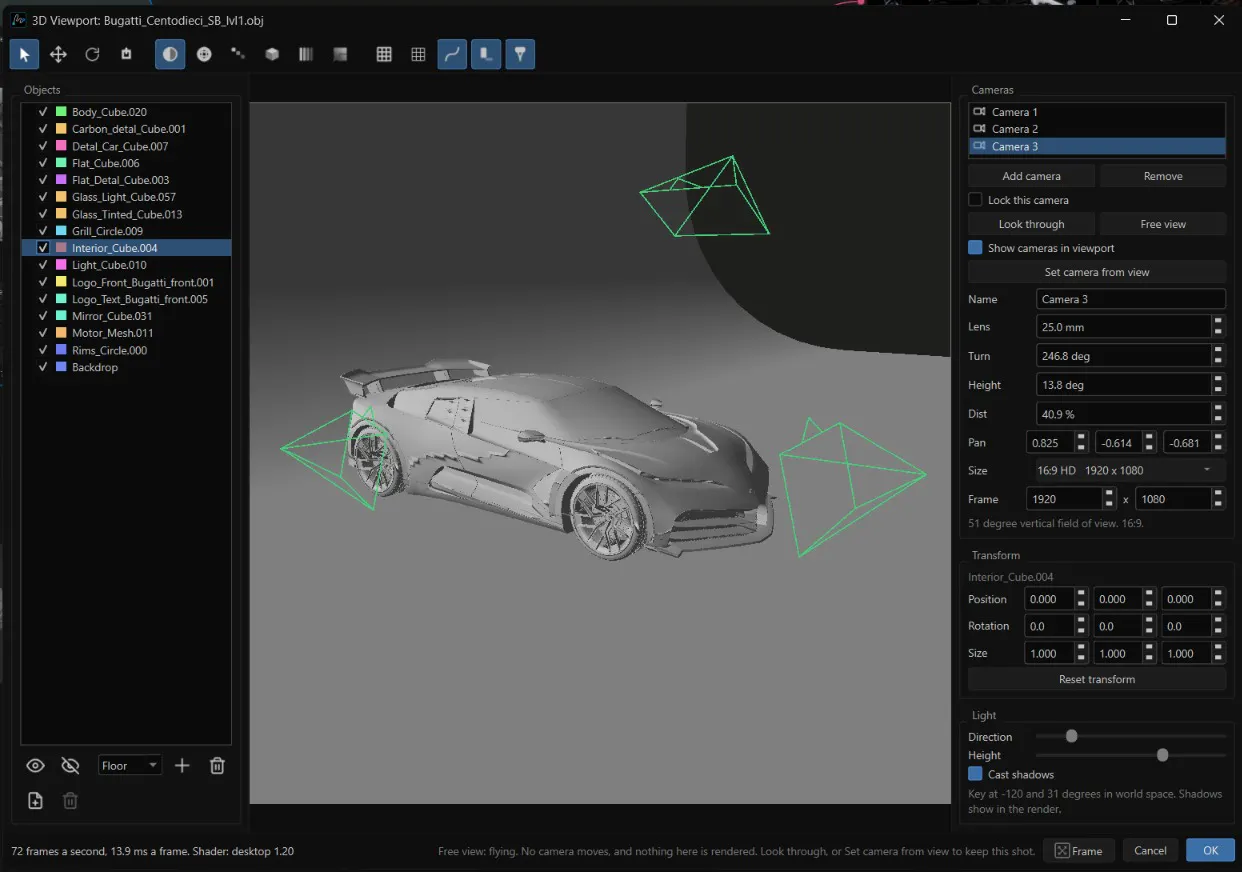
Task: Select Camera 1 in the camera list
Action: coord(1097,112)
